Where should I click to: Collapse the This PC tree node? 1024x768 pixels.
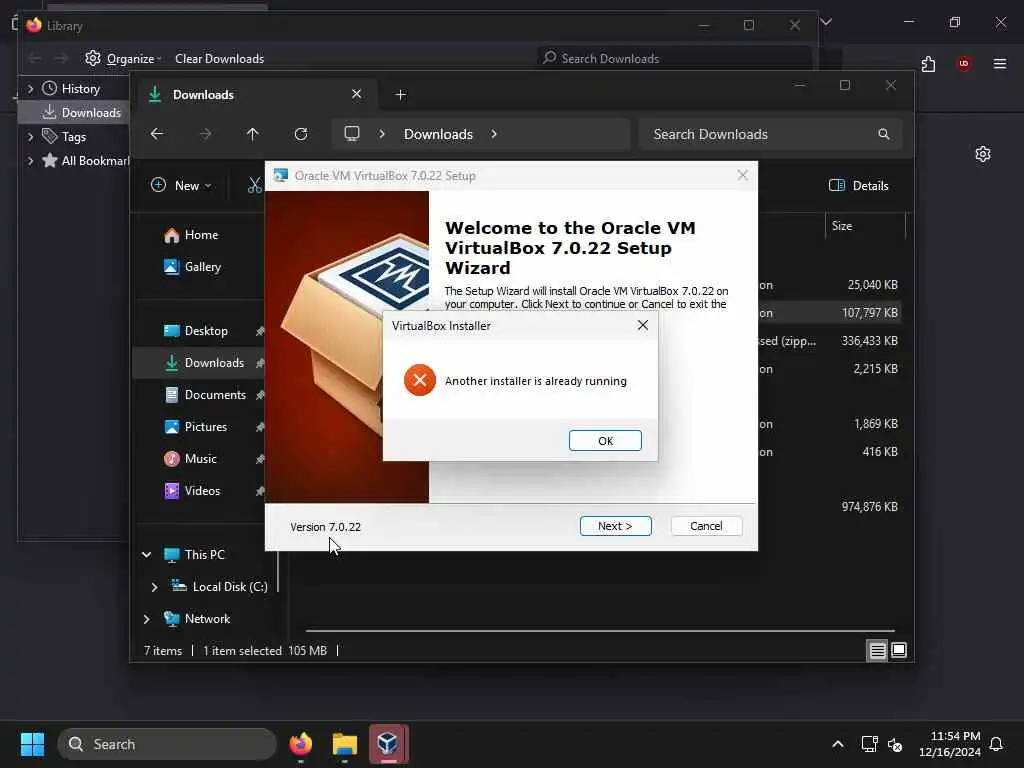pos(146,554)
